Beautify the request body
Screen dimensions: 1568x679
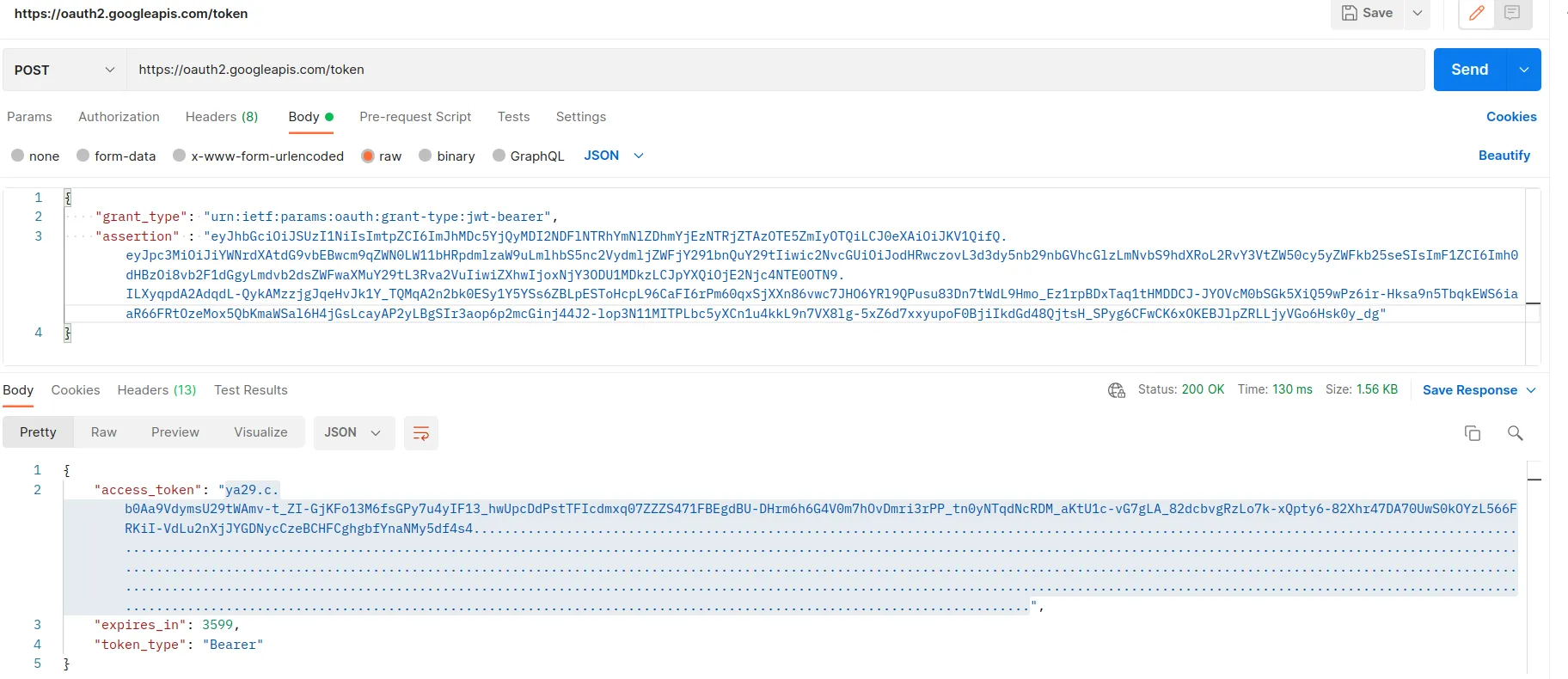(x=1504, y=156)
